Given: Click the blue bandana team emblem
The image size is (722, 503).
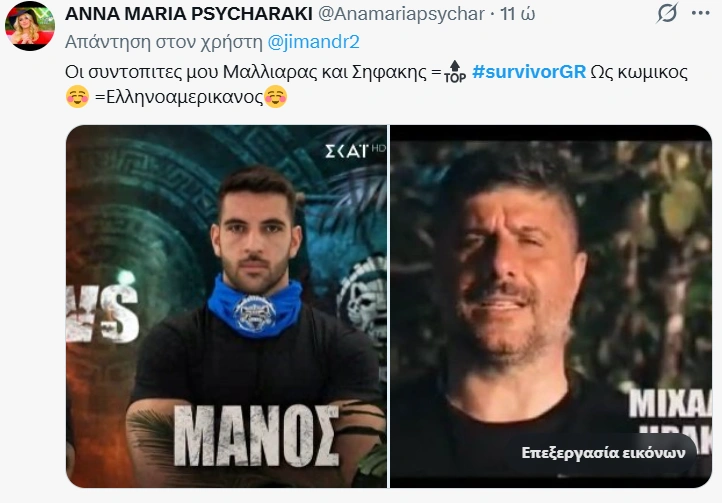Looking at the screenshot, I should 254,313.
